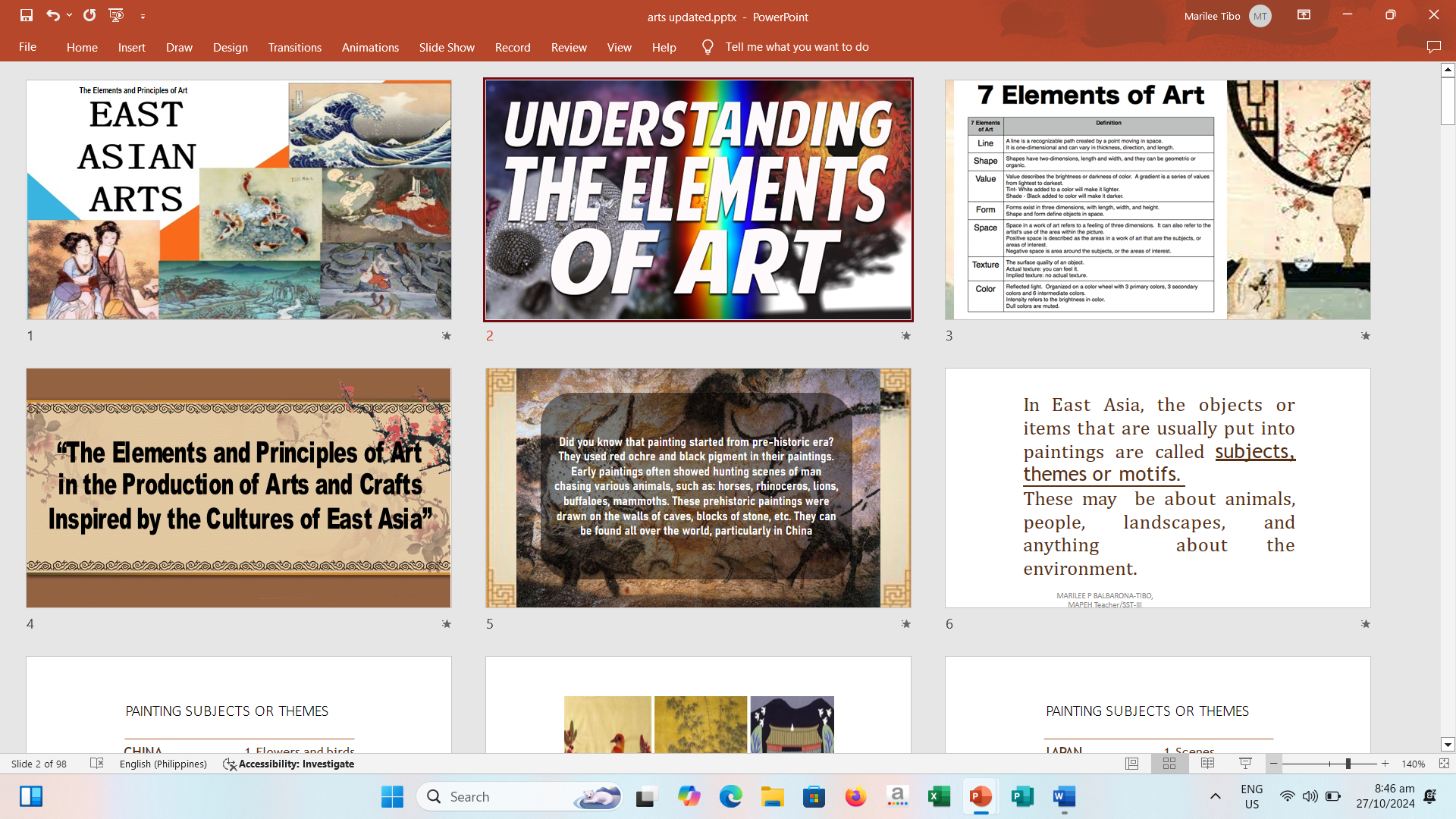This screenshot has height=819, width=1456.
Task: Select slide 4 Elements and Principles thumbnail
Action: pos(239,488)
